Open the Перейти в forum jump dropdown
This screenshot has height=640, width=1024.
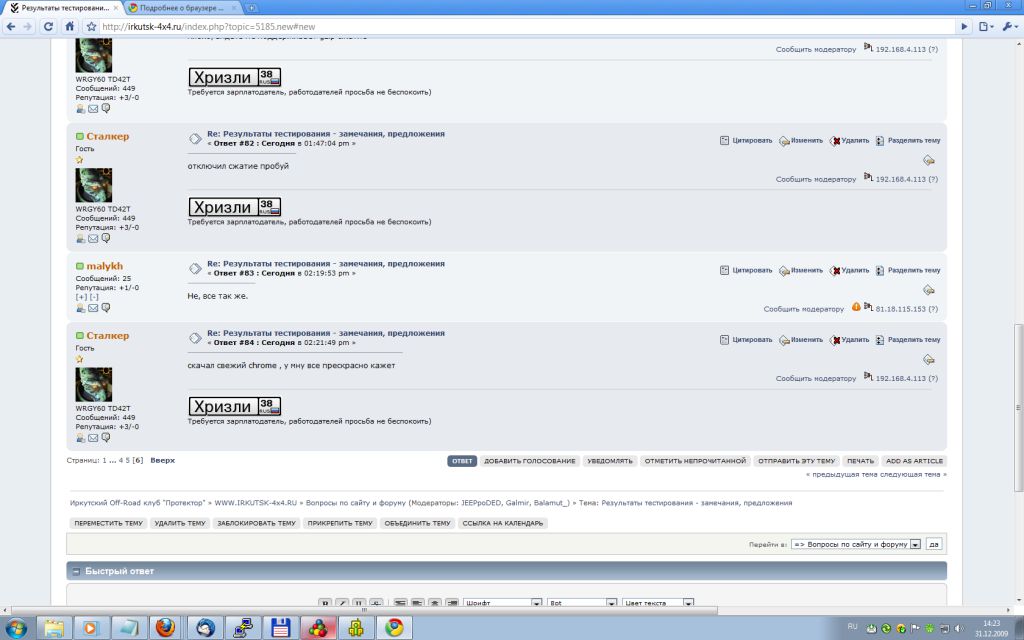pyautogui.click(x=855, y=544)
